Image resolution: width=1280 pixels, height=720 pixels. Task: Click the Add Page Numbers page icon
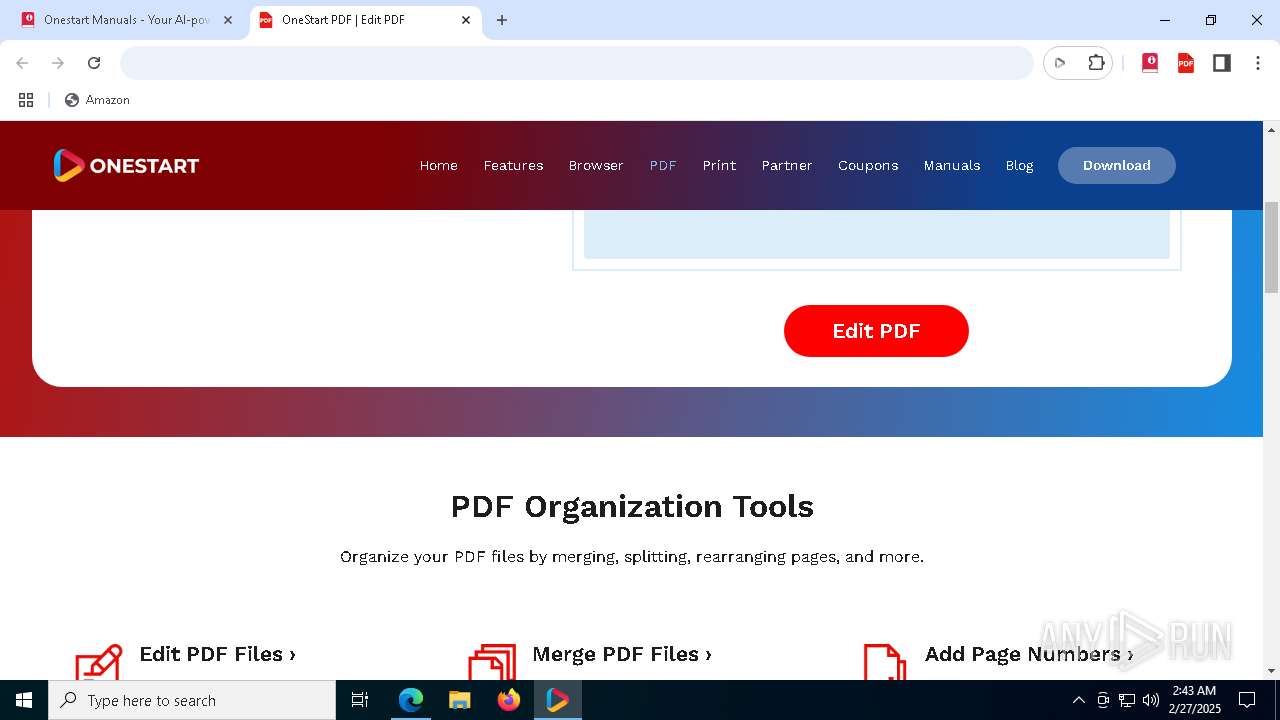click(x=885, y=662)
